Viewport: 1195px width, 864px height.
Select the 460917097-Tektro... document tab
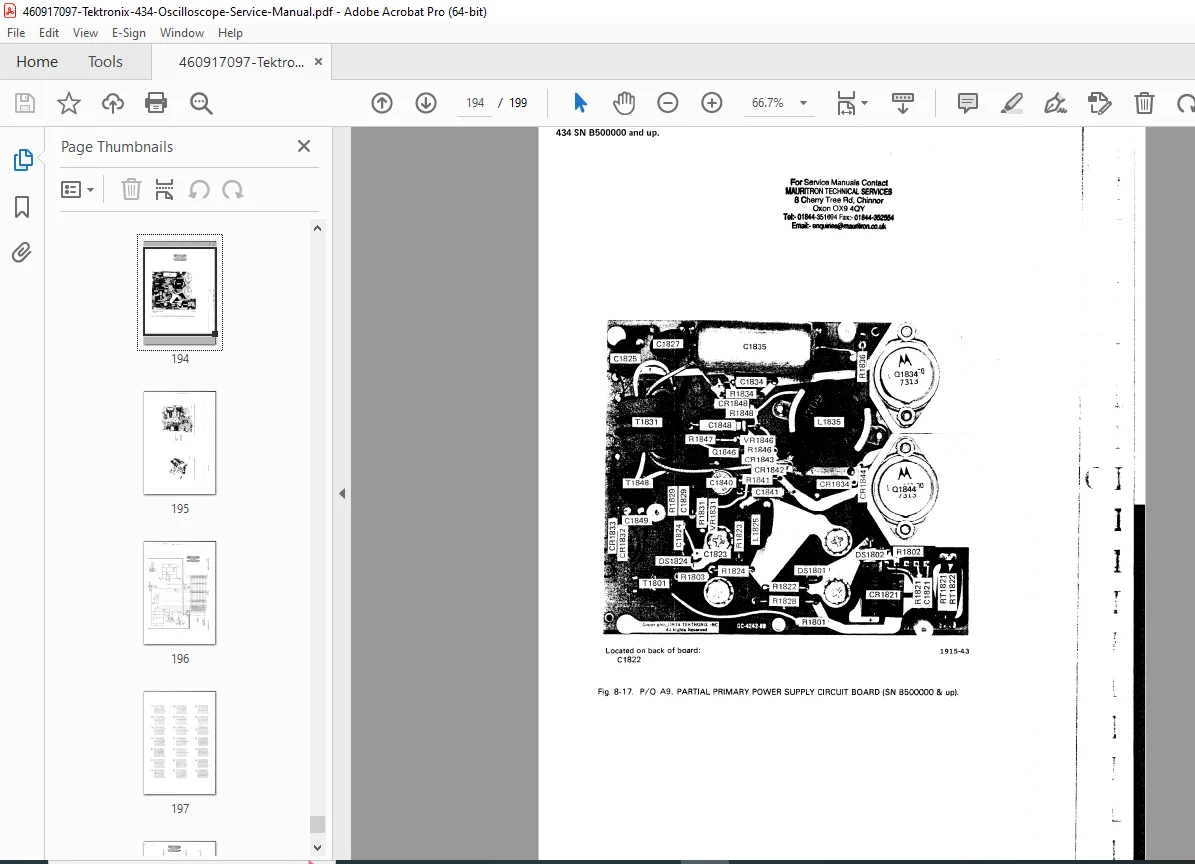click(241, 62)
